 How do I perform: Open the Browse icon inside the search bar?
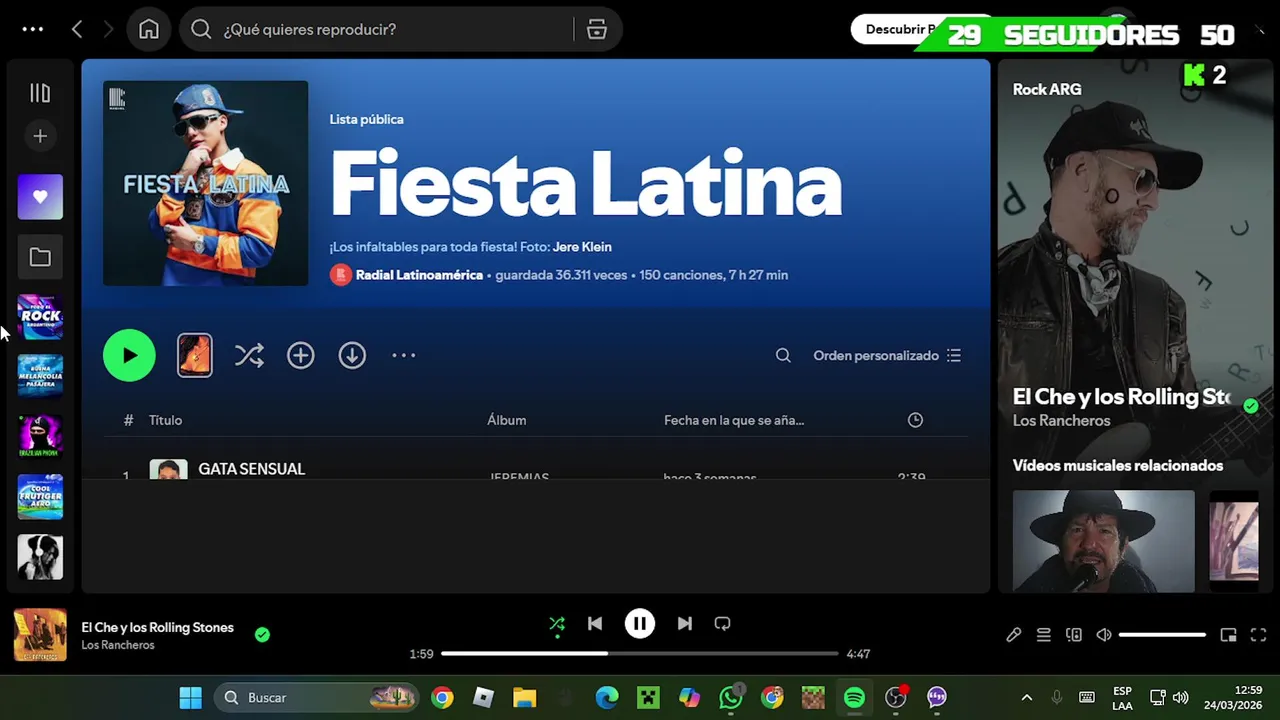tap(597, 29)
